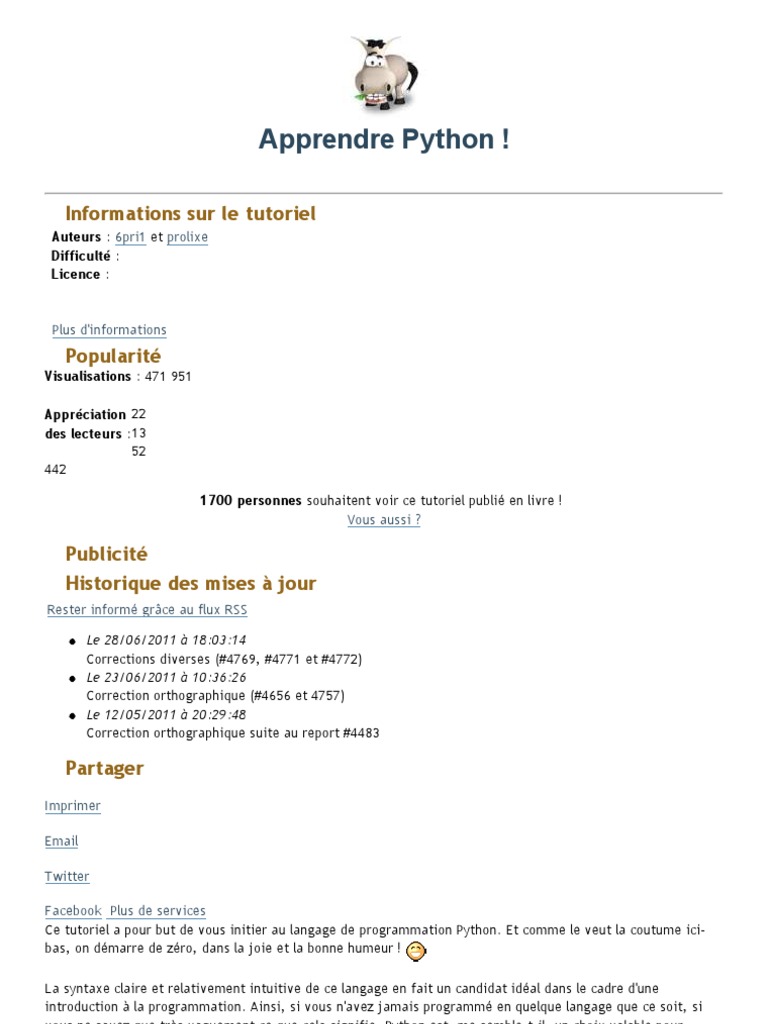Click the 'Vous aussi ?' link

(x=383, y=520)
